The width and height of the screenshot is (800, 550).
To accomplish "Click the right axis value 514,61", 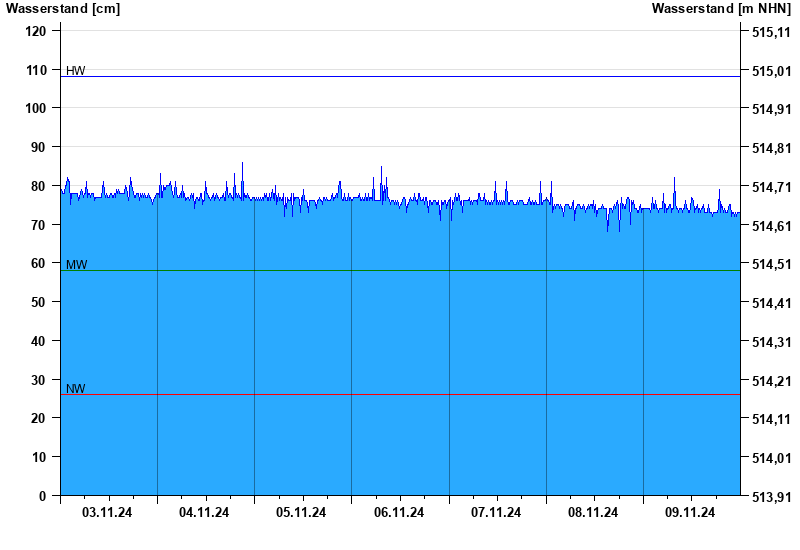I will 771,226.
